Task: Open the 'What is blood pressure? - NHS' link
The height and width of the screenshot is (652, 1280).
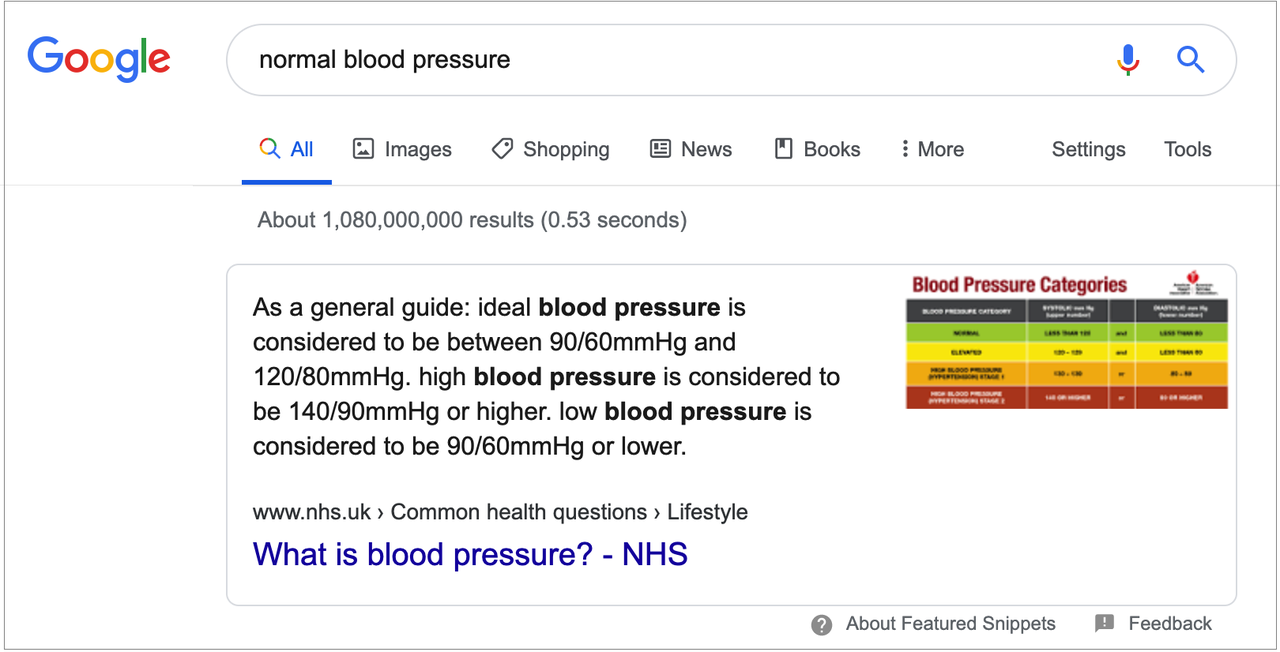Action: pyautogui.click(x=470, y=554)
